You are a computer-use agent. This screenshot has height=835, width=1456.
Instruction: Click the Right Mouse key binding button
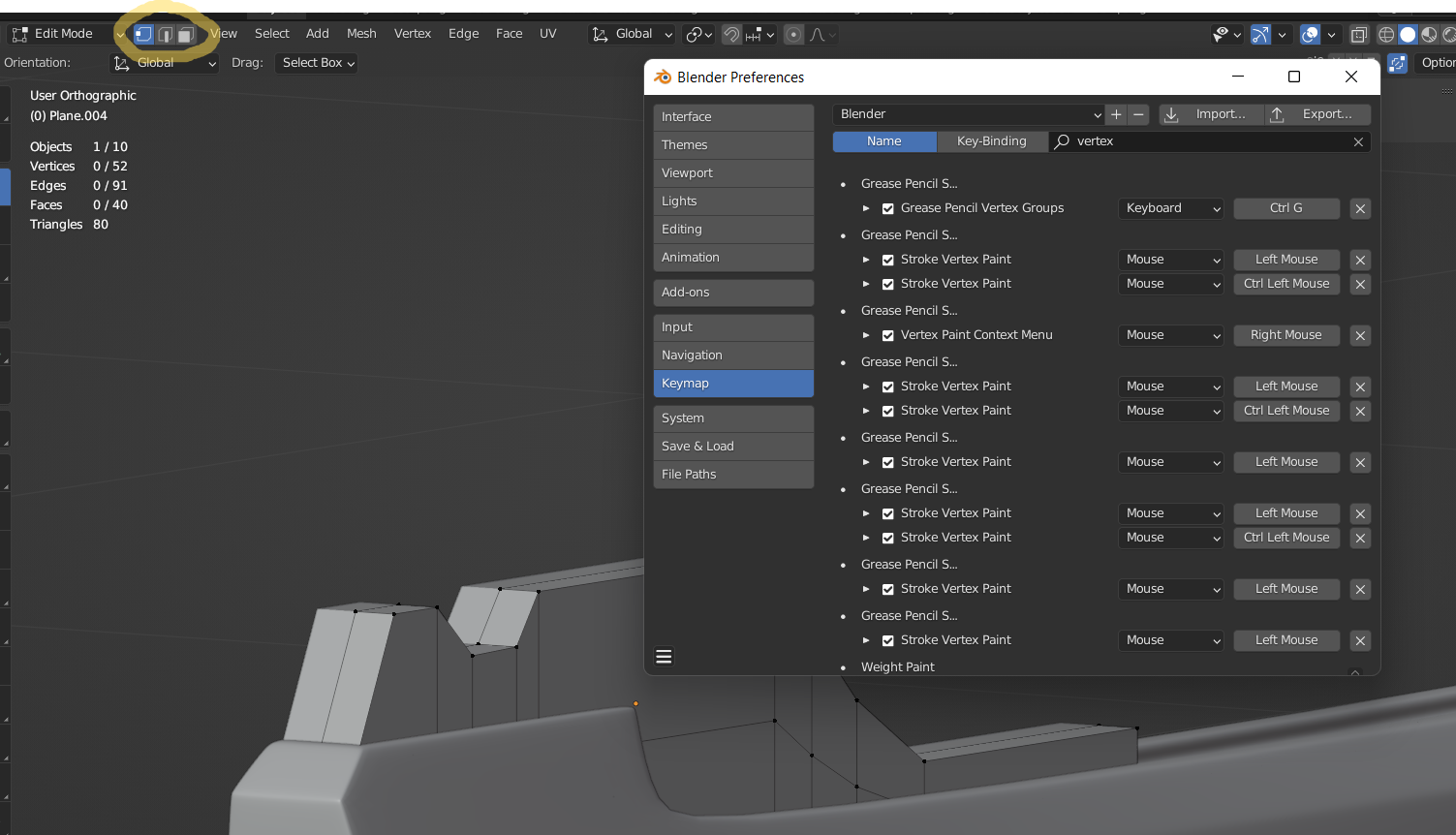coord(1286,335)
